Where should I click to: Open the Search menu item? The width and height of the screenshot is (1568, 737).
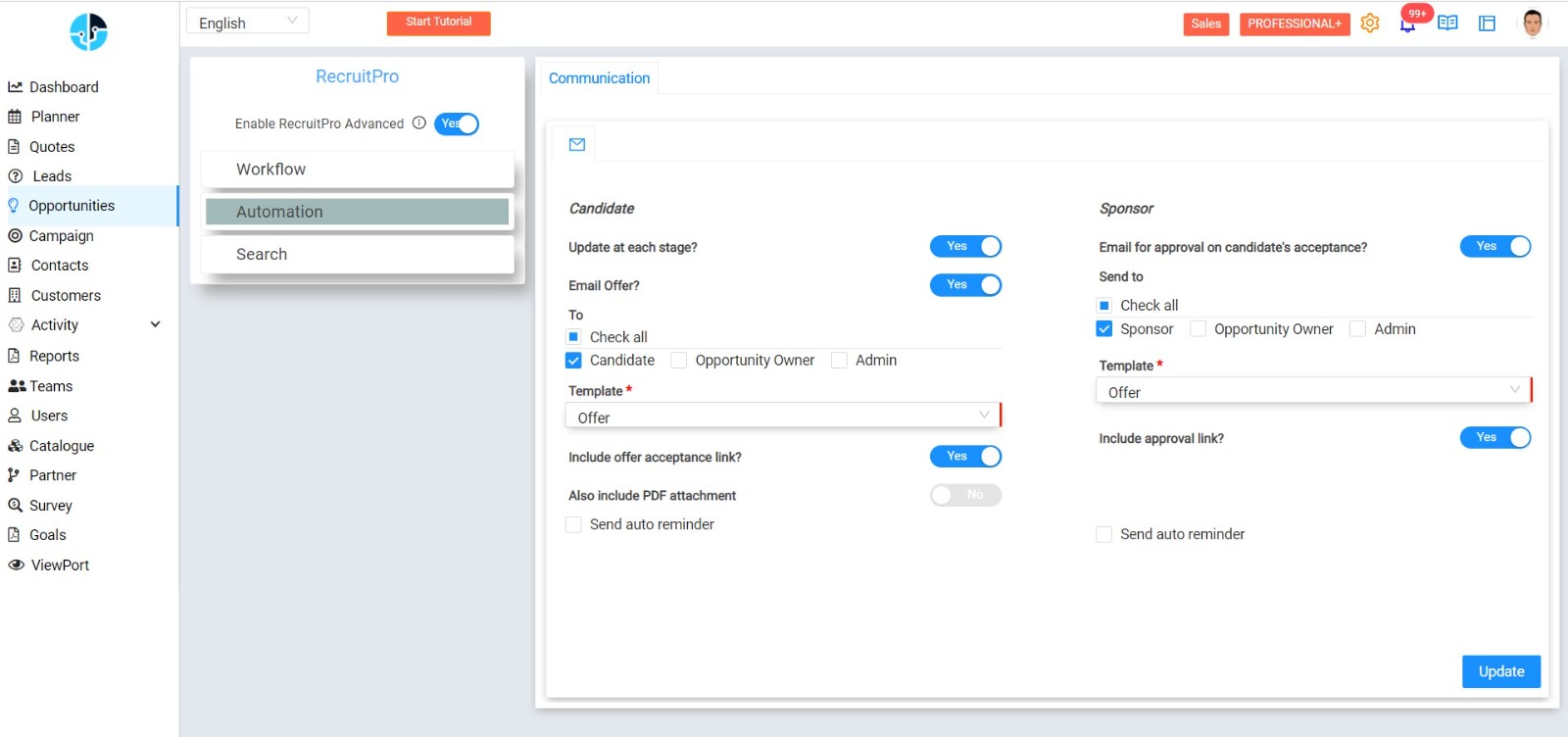(x=358, y=254)
